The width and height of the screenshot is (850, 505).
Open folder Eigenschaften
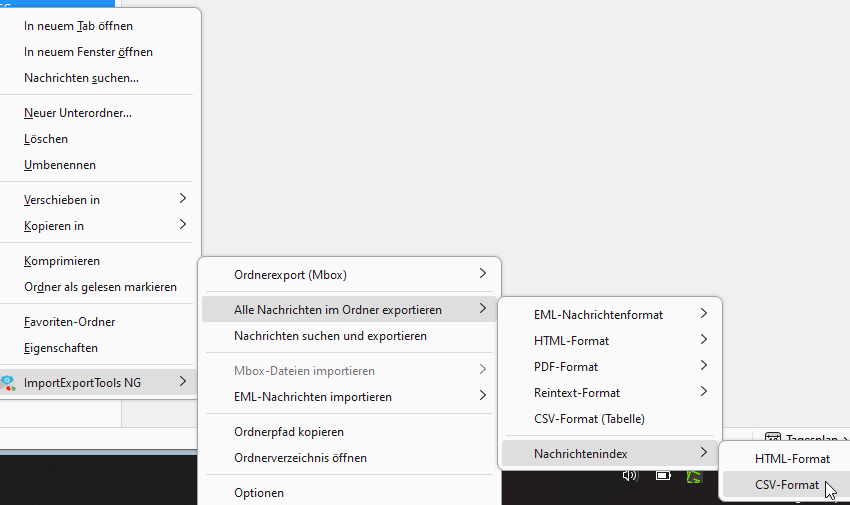click(61, 348)
